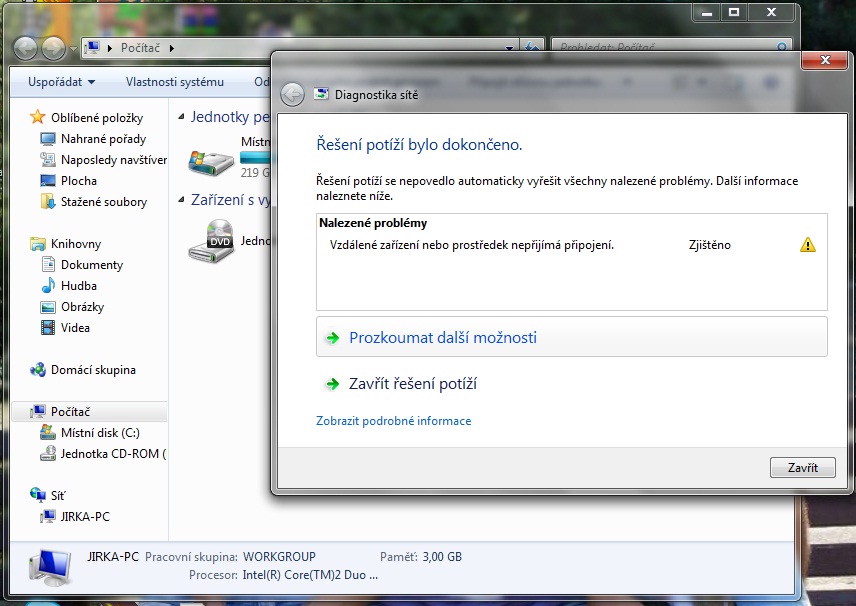The height and width of the screenshot is (606, 856).
Task: Click the yellow warning icon beside Zjištěno
Action: tap(807, 245)
